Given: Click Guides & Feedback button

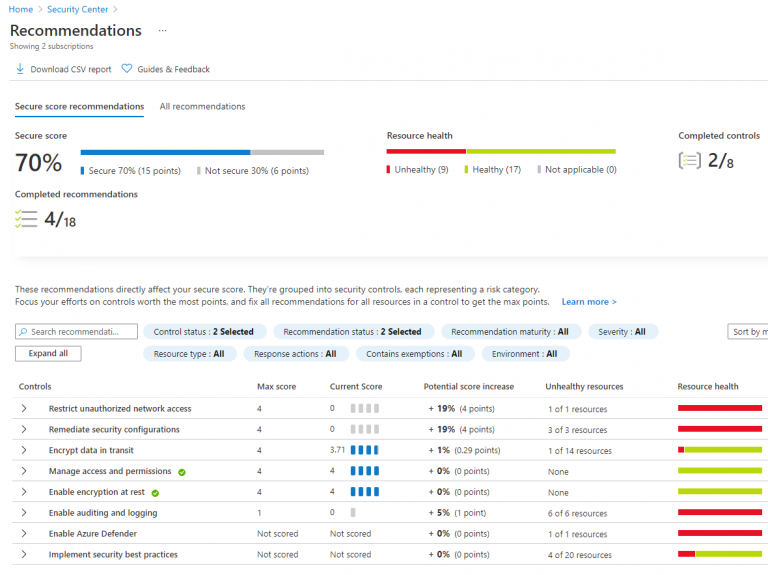Looking at the screenshot, I should [166, 69].
